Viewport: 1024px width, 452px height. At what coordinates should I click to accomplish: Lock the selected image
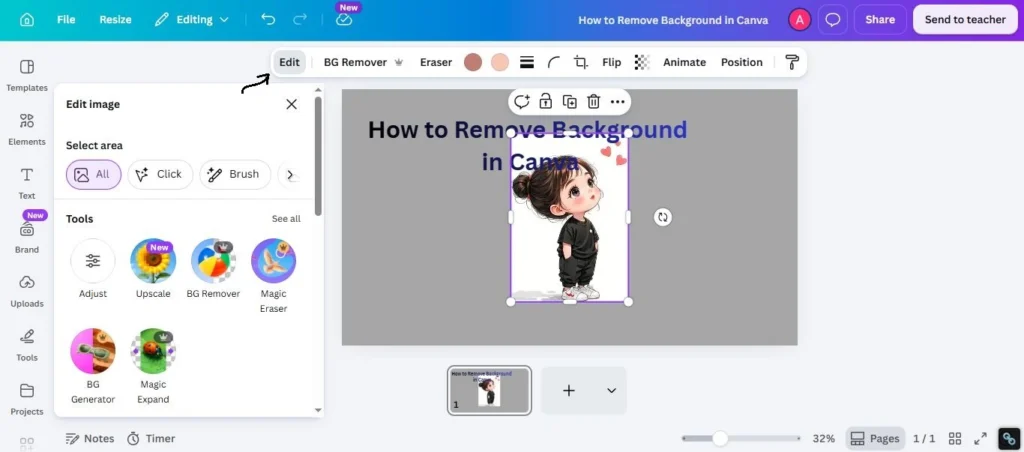pyautogui.click(x=545, y=101)
